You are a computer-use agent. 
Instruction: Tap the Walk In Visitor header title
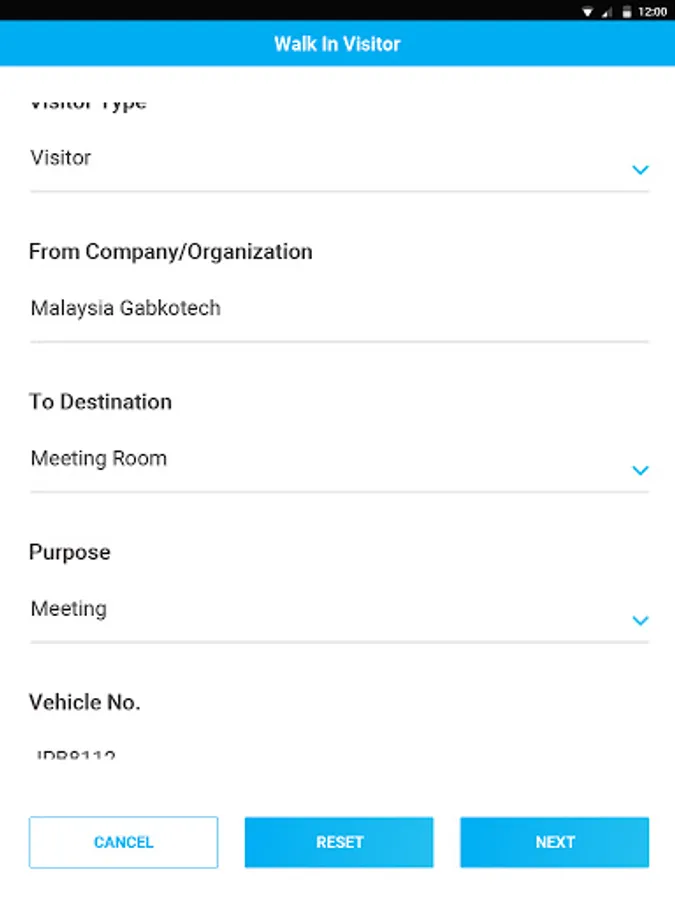coord(338,44)
